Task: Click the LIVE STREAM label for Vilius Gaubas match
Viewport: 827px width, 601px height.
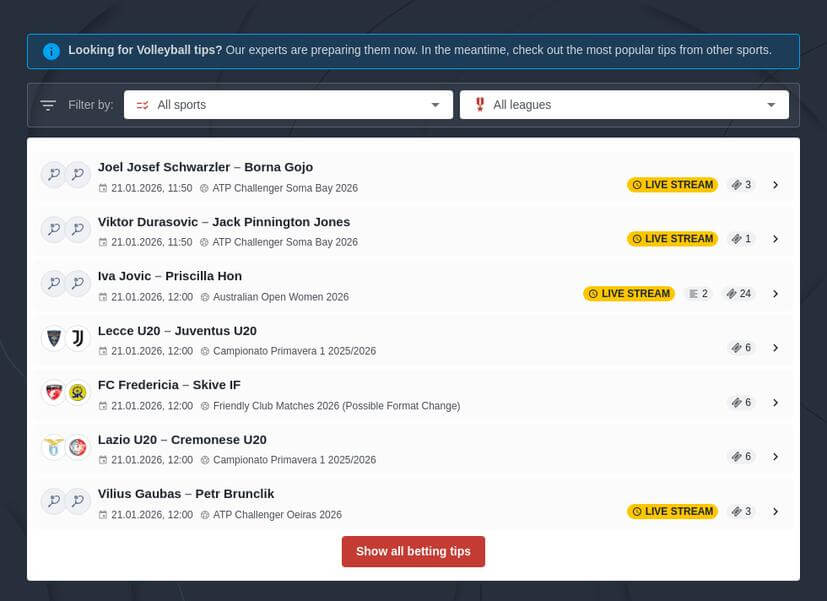Action: [x=673, y=511]
